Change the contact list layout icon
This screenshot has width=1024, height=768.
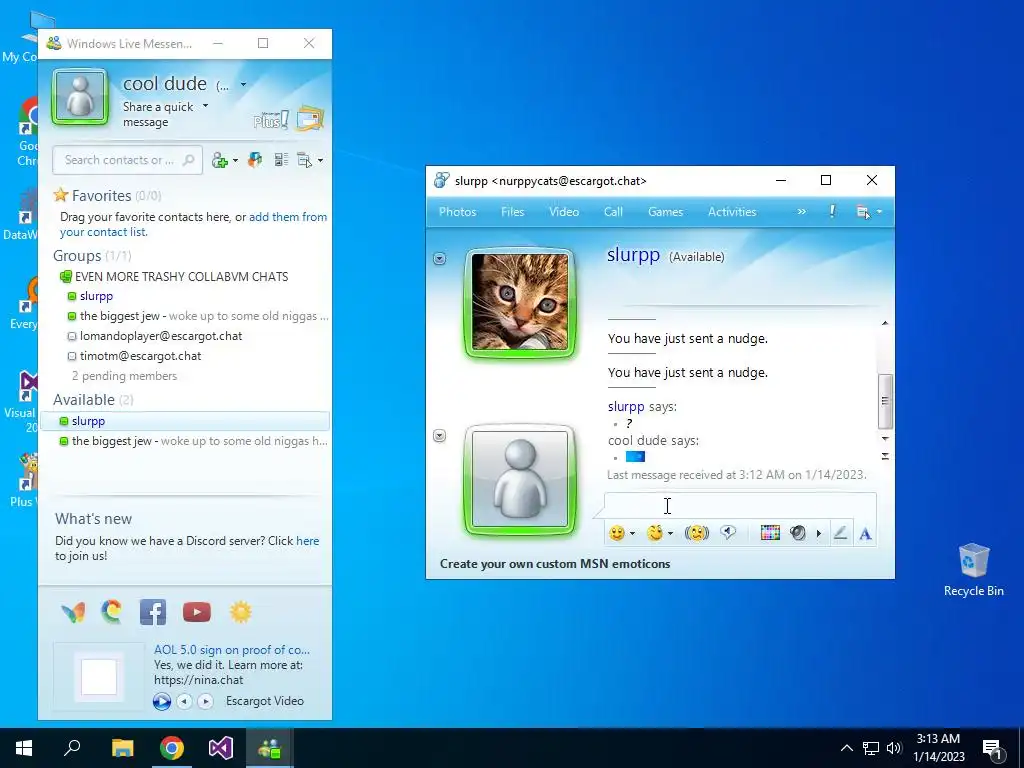tap(281, 160)
